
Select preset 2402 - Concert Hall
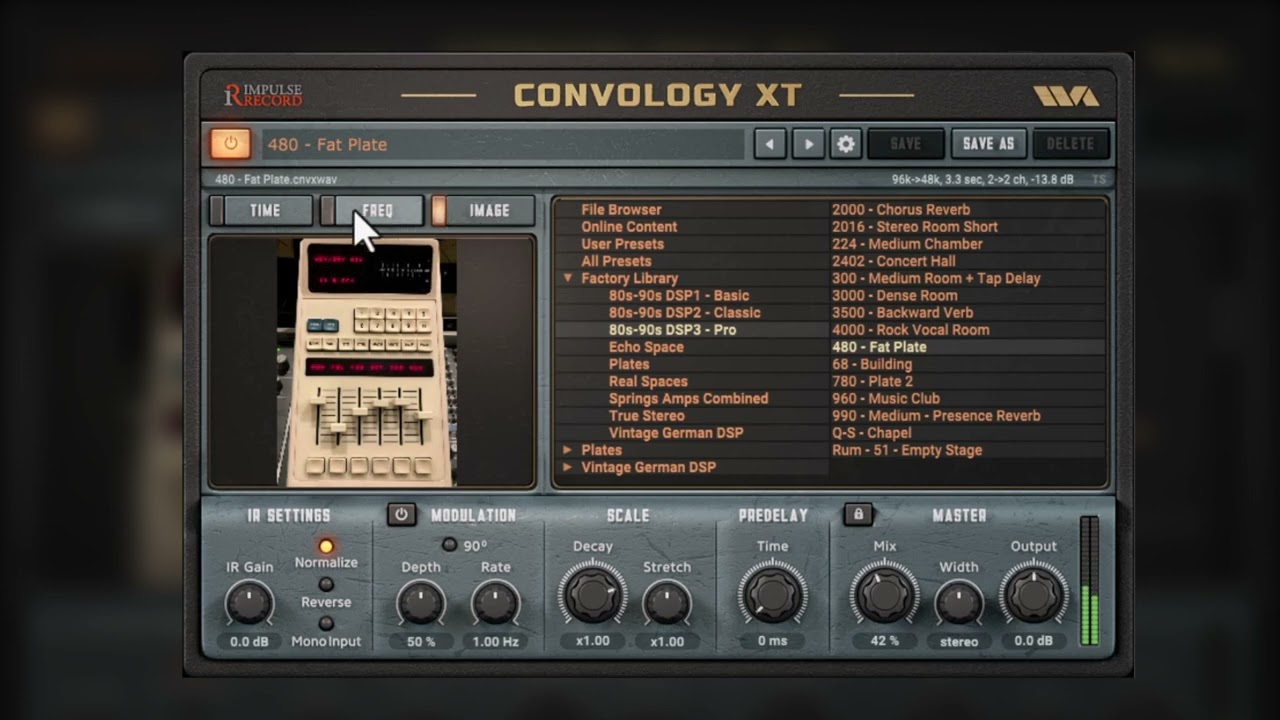pyautogui.click(x=894, y=261)
